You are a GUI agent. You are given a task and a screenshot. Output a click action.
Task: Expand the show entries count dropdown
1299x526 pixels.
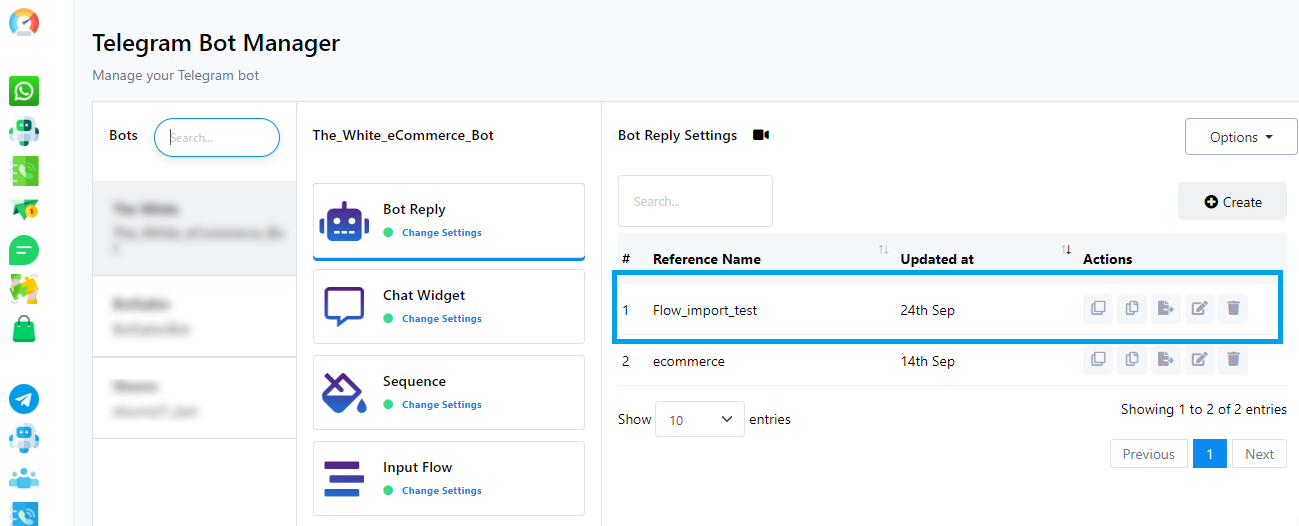(699, 420)
